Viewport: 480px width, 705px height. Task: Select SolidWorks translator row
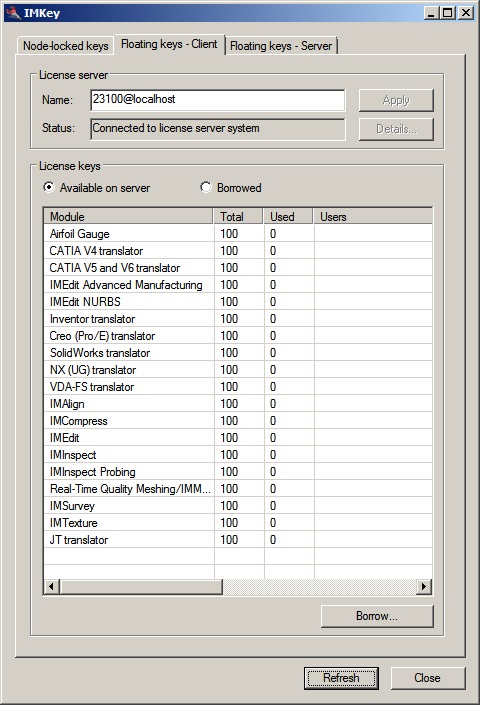[238, 353]
